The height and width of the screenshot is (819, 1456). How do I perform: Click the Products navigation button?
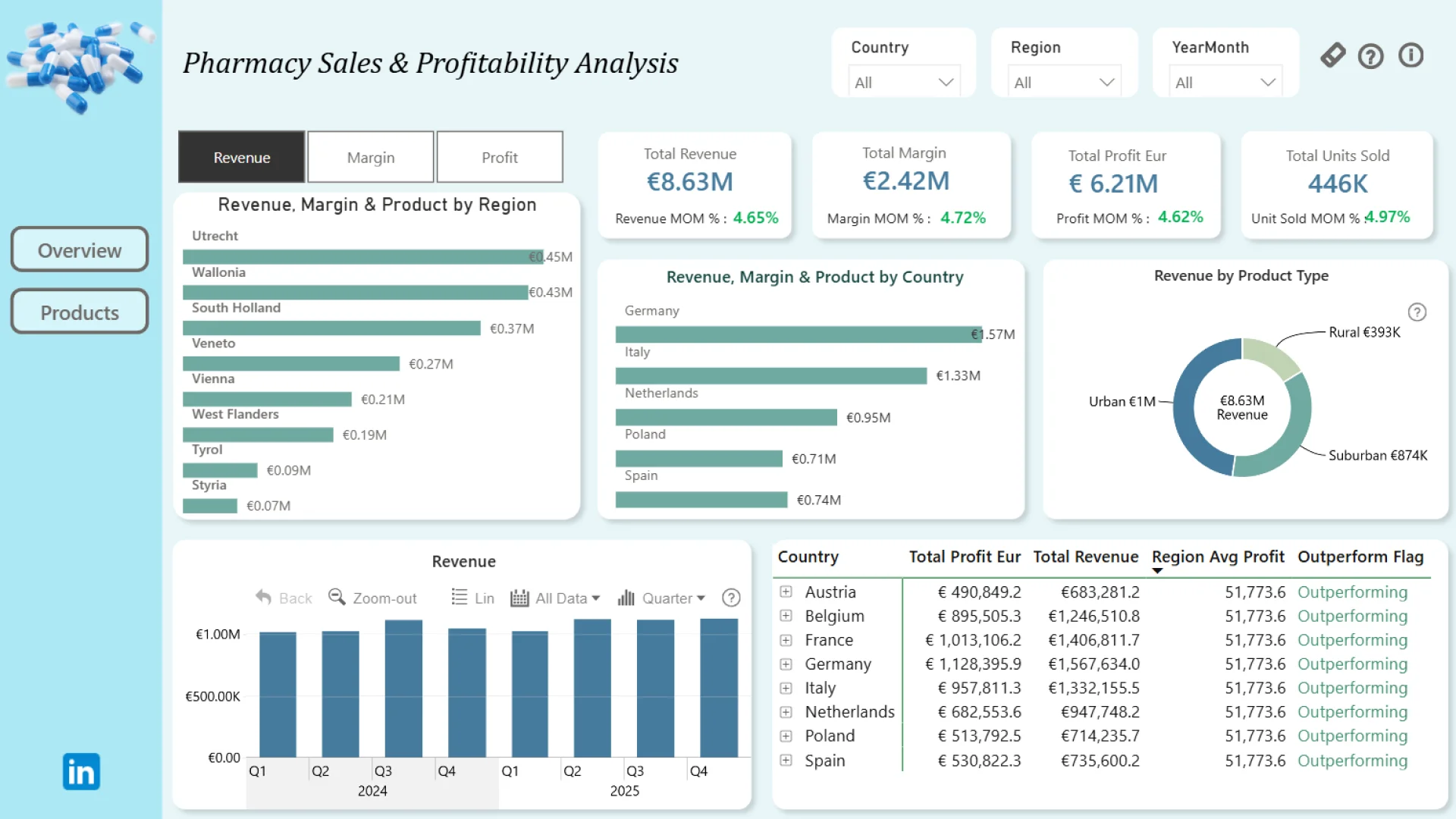point(80,312)
